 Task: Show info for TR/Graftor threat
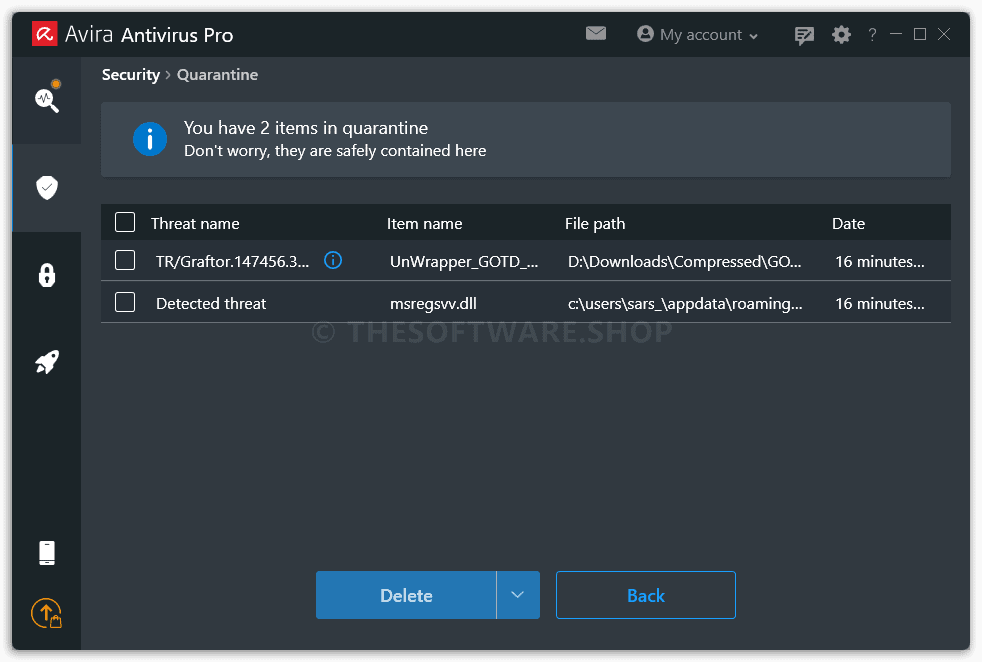[333, 260]
